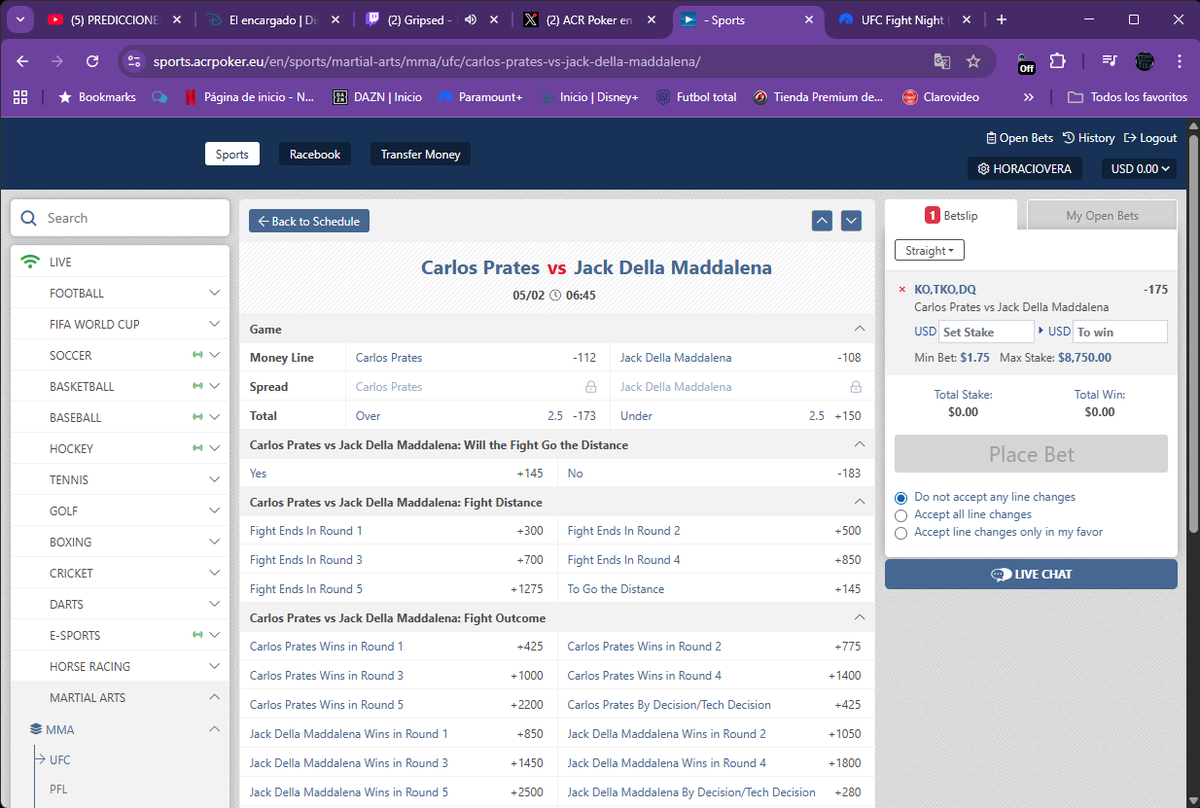The width and height of the screenshot is (1200, 808).
Task: Collapse the Fight Distance section
Action: coord(858,502)
